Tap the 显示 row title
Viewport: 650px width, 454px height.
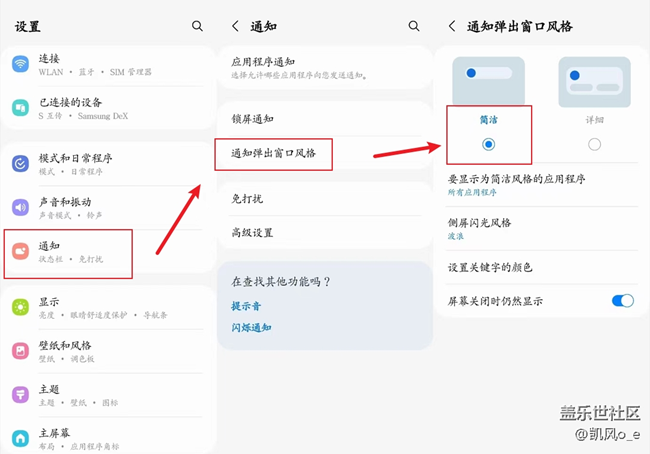[x=49, y=302]
